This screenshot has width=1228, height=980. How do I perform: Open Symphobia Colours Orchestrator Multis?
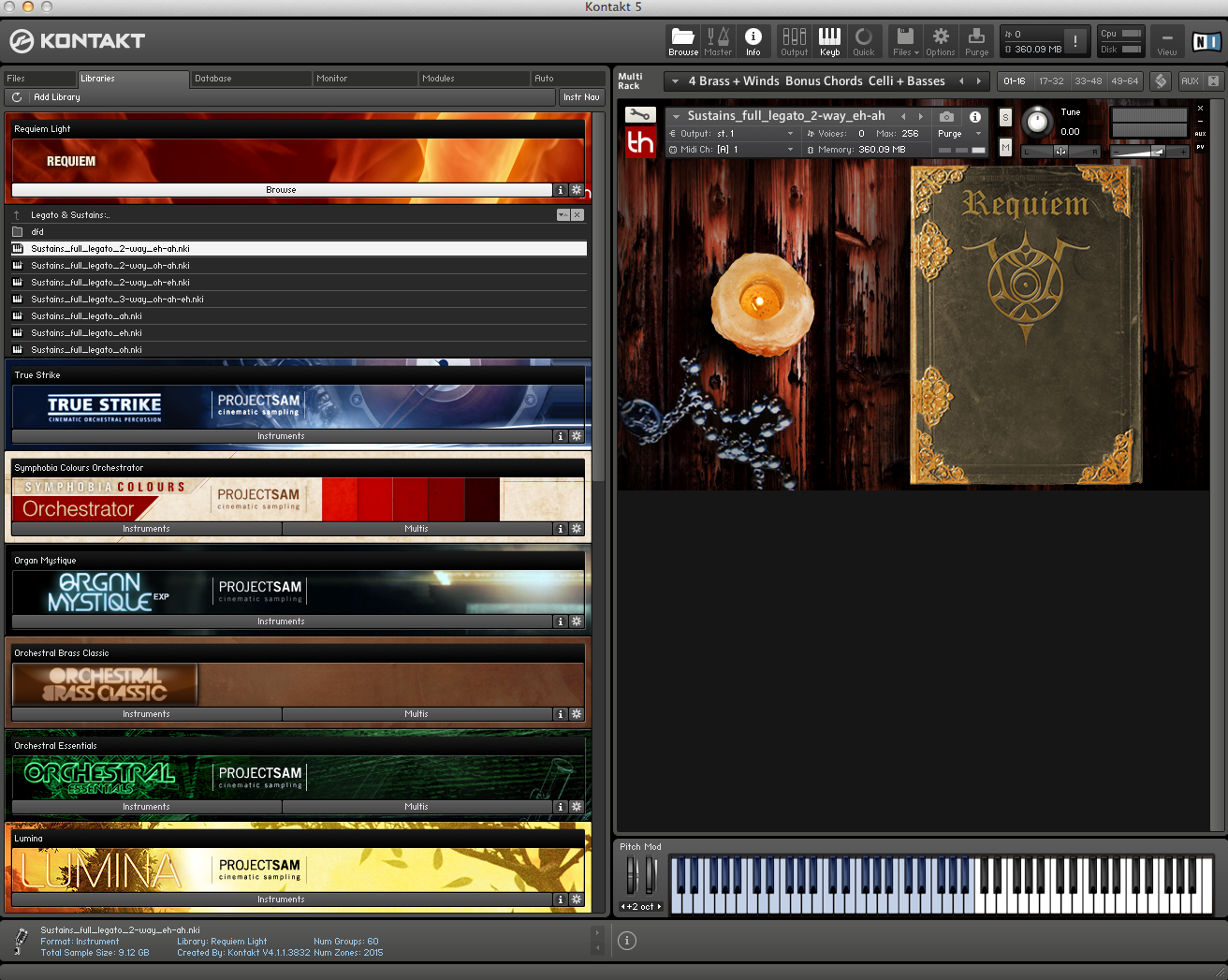(x=417, y=529)
